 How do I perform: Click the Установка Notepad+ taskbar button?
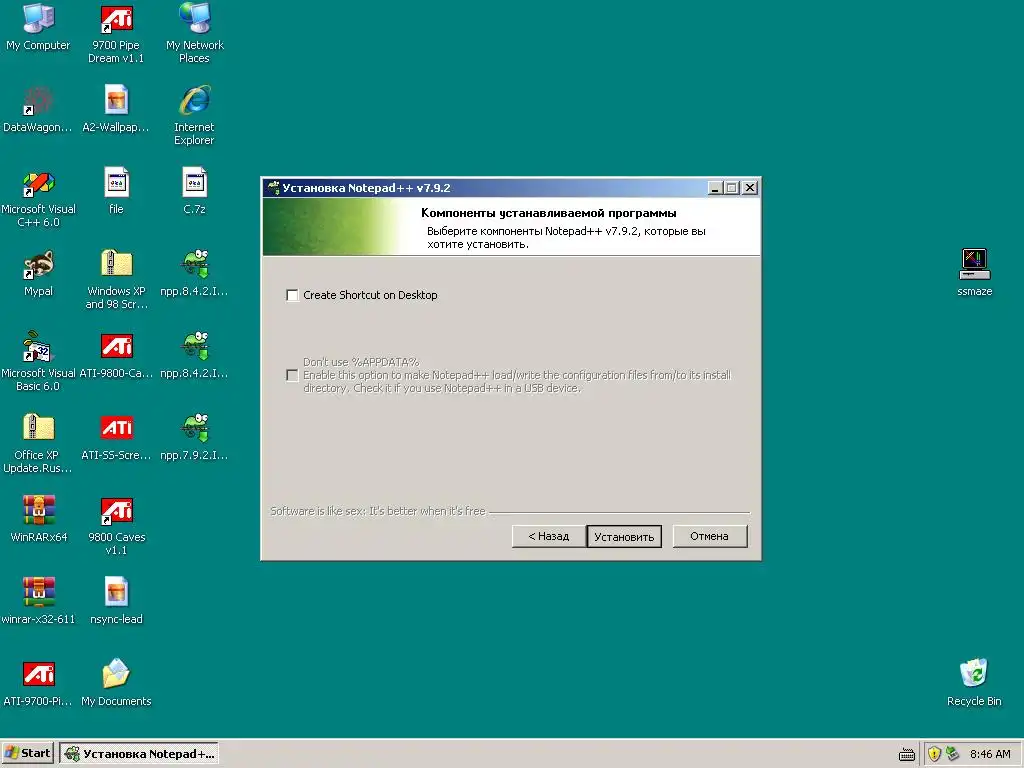point(139,754)
